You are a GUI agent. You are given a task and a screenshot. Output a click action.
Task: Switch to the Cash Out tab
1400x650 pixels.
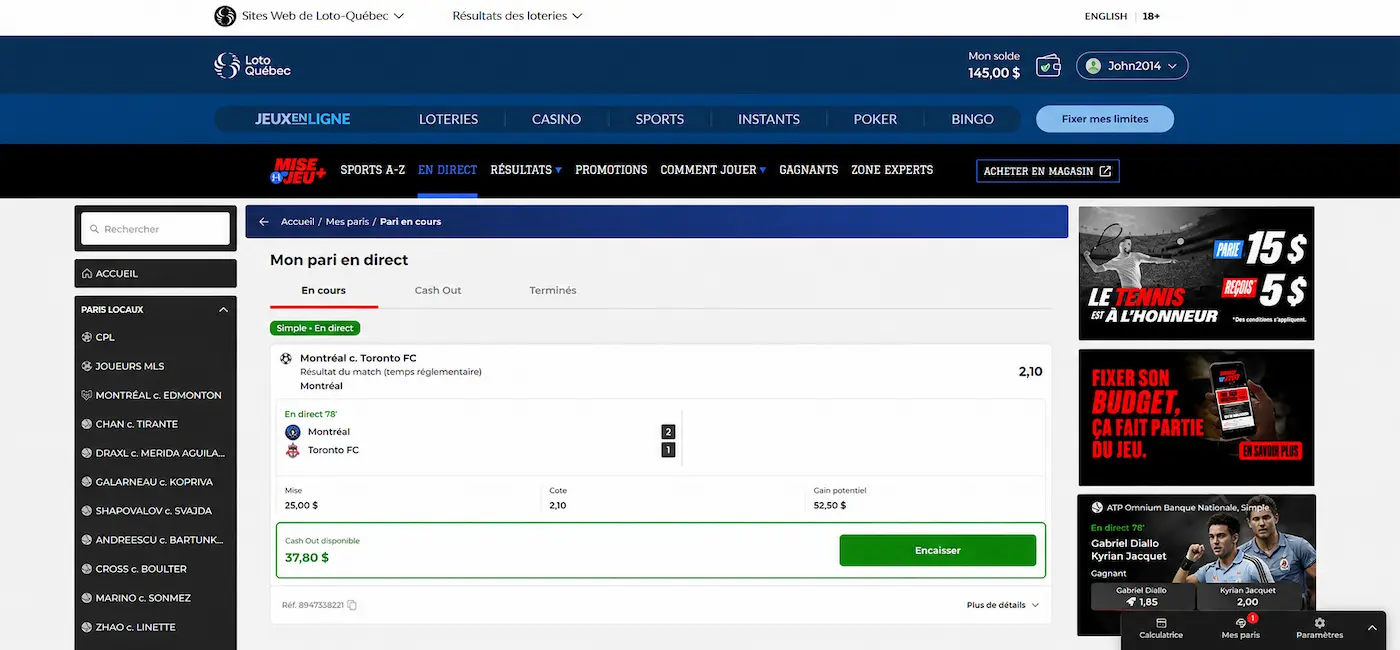click(438, 290)
